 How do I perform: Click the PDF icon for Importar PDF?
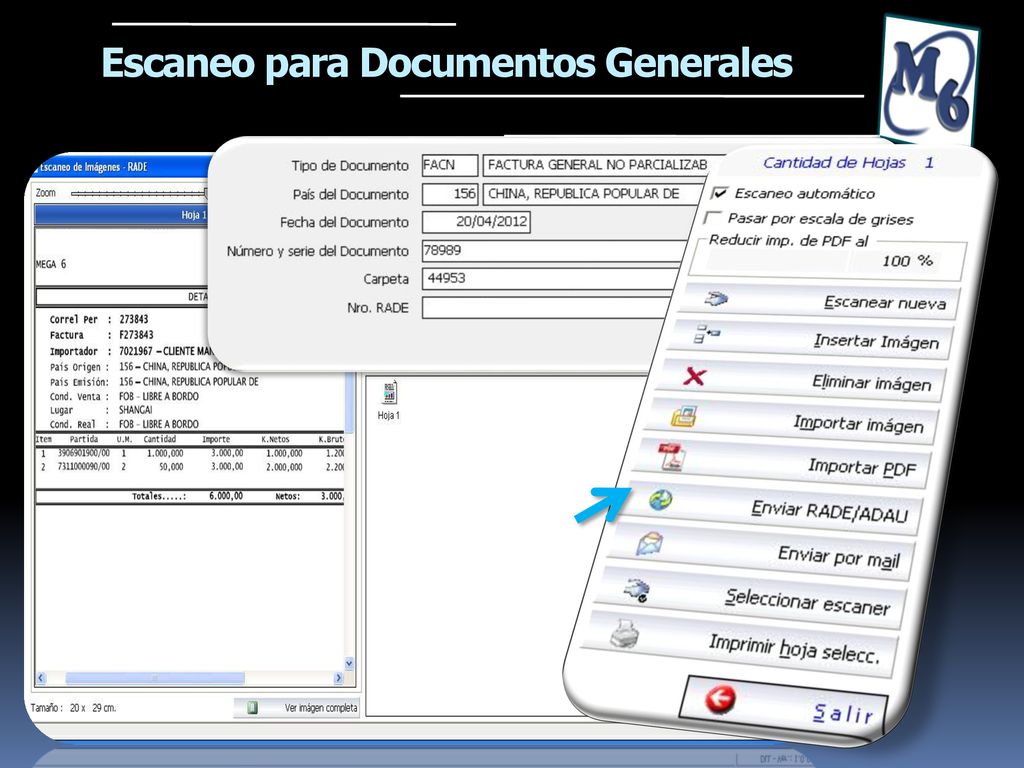(x=672, y=456)
